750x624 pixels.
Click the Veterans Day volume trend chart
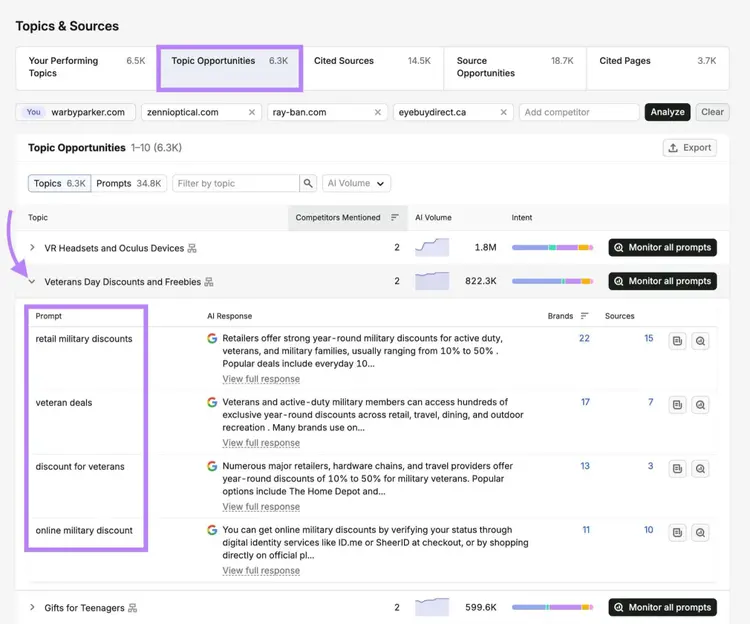(x=432, y=281)
